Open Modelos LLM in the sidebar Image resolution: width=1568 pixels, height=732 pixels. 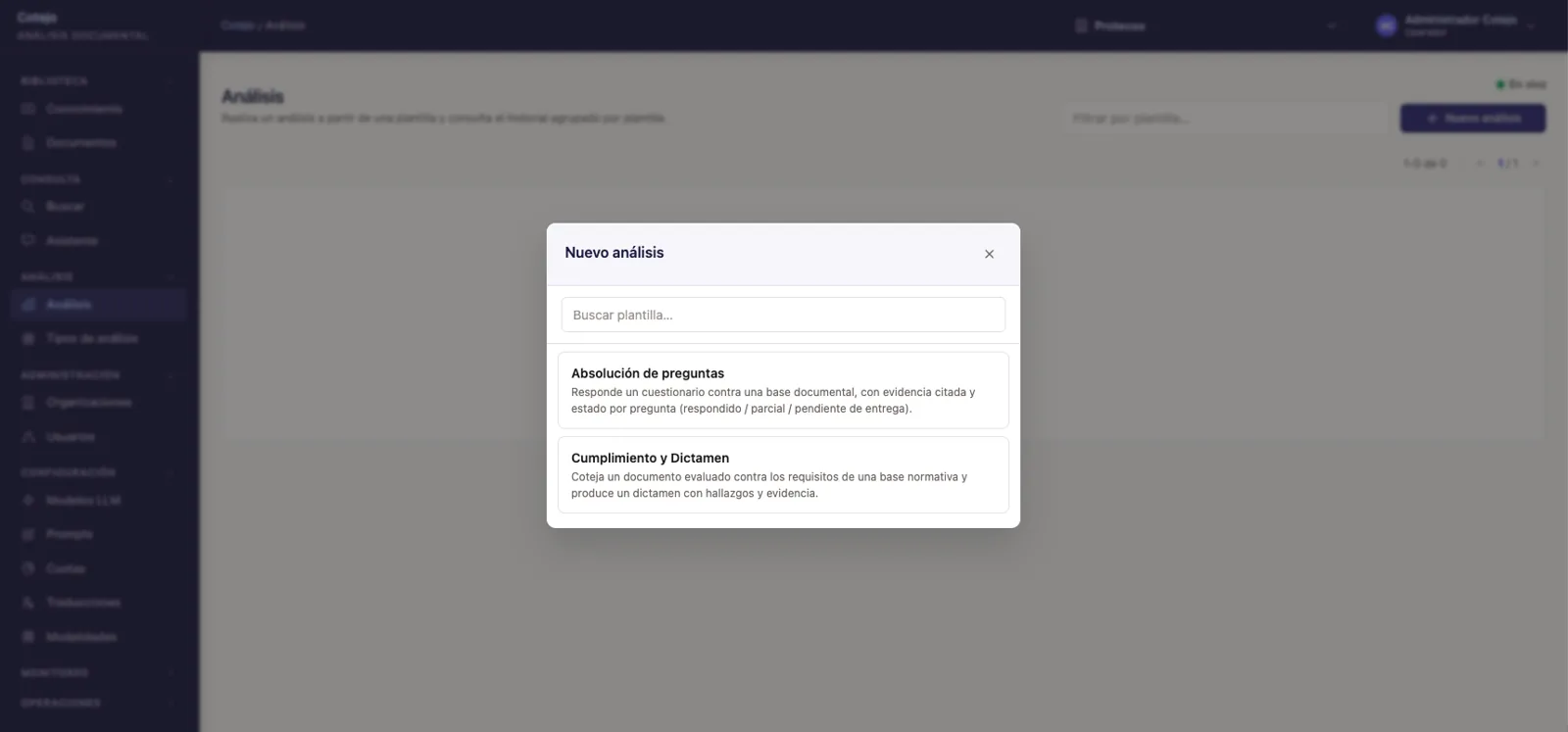click(98, 501)
